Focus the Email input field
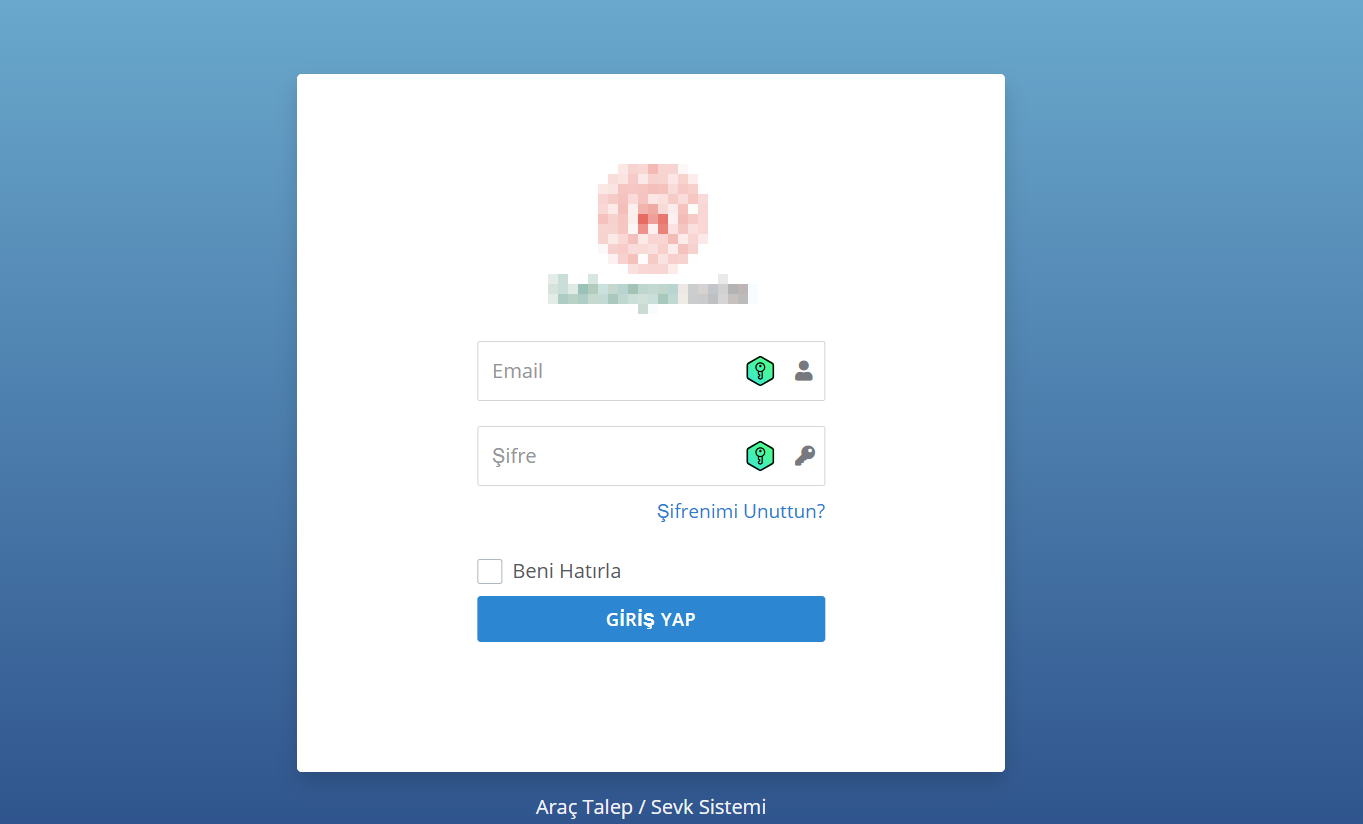The image size is (1363, 824). 651,371
